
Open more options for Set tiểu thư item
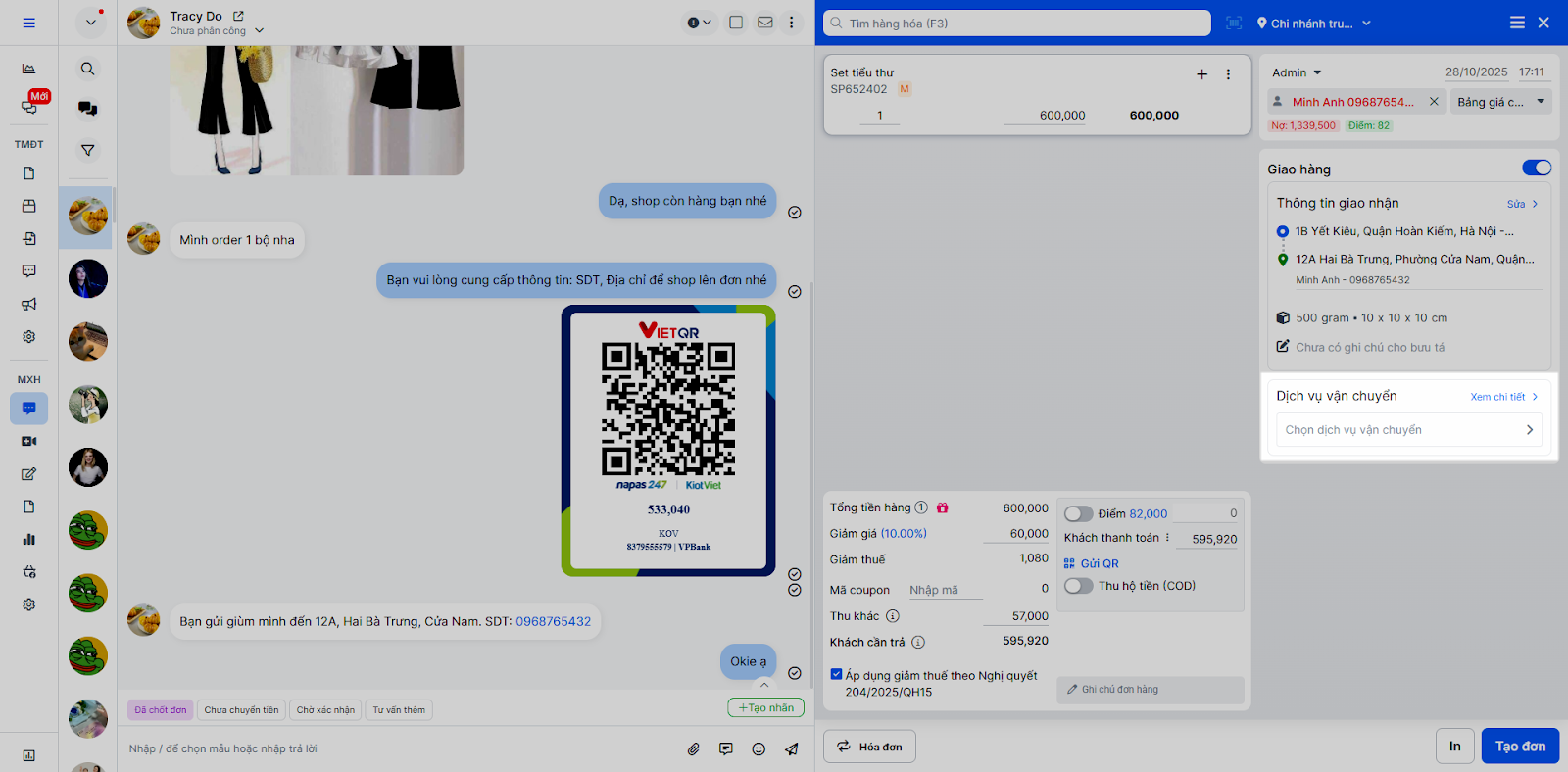click(1228, 74)
